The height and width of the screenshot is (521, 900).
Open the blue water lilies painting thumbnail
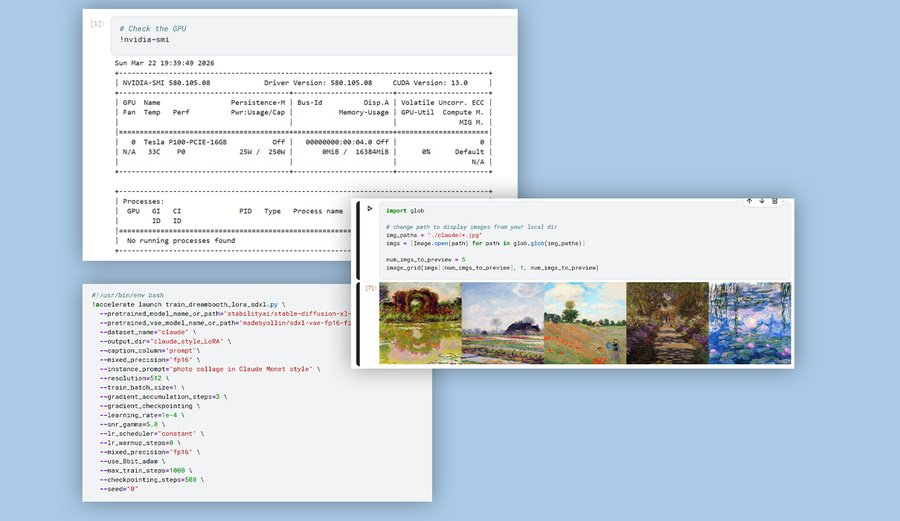coord(750,323)
